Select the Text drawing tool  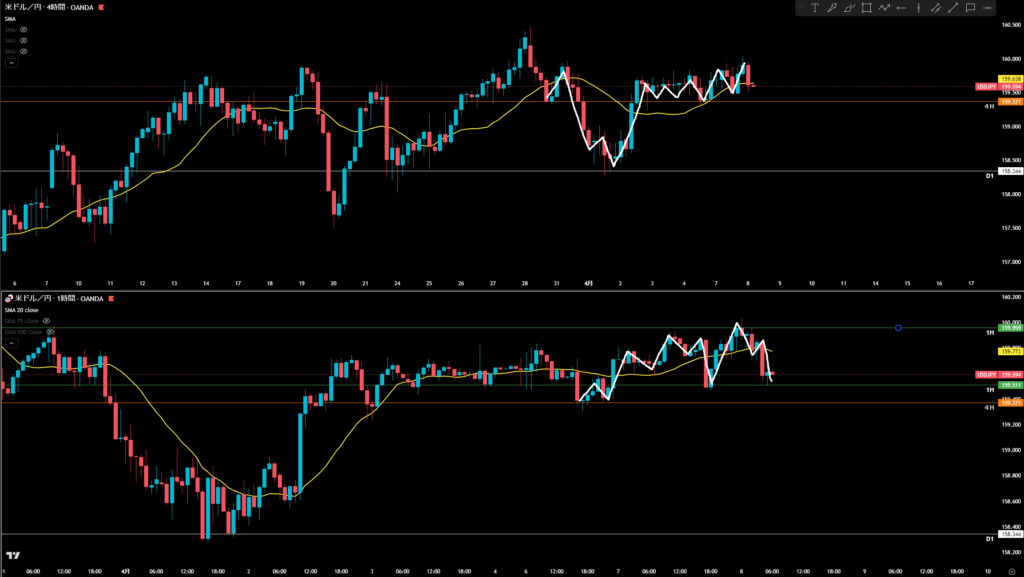[815, 9]
